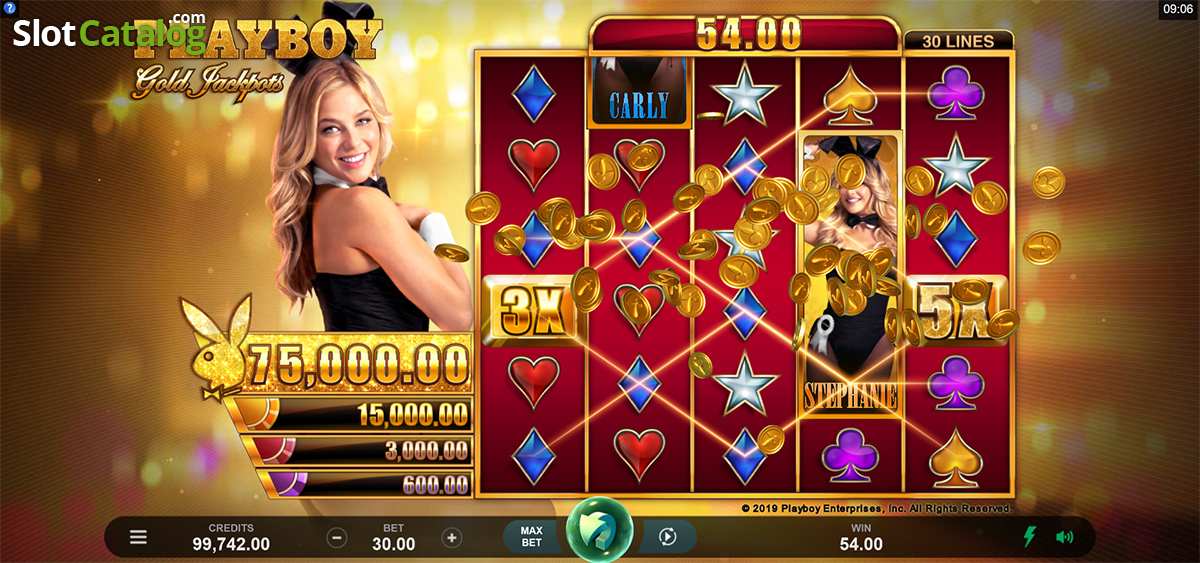1200x563 pixels.
Task: Click the help question mark icon
Action: [8, 7]
